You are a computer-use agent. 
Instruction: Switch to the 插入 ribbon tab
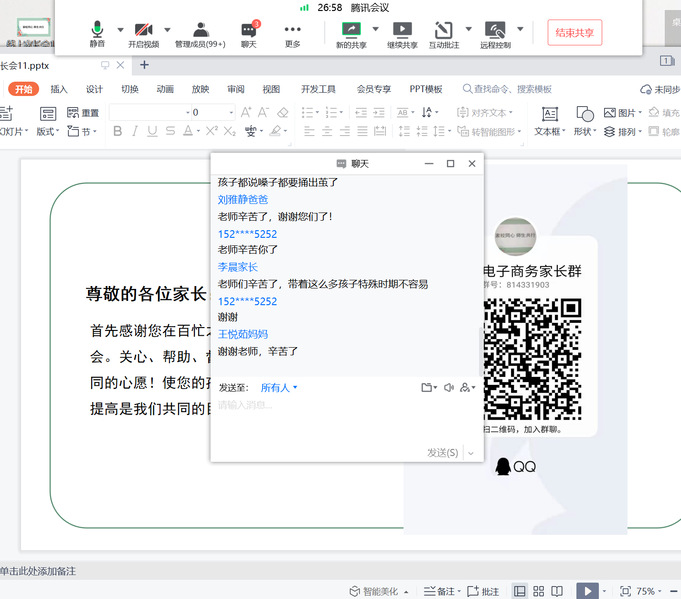pyautogui.click(x=59, y=89)
